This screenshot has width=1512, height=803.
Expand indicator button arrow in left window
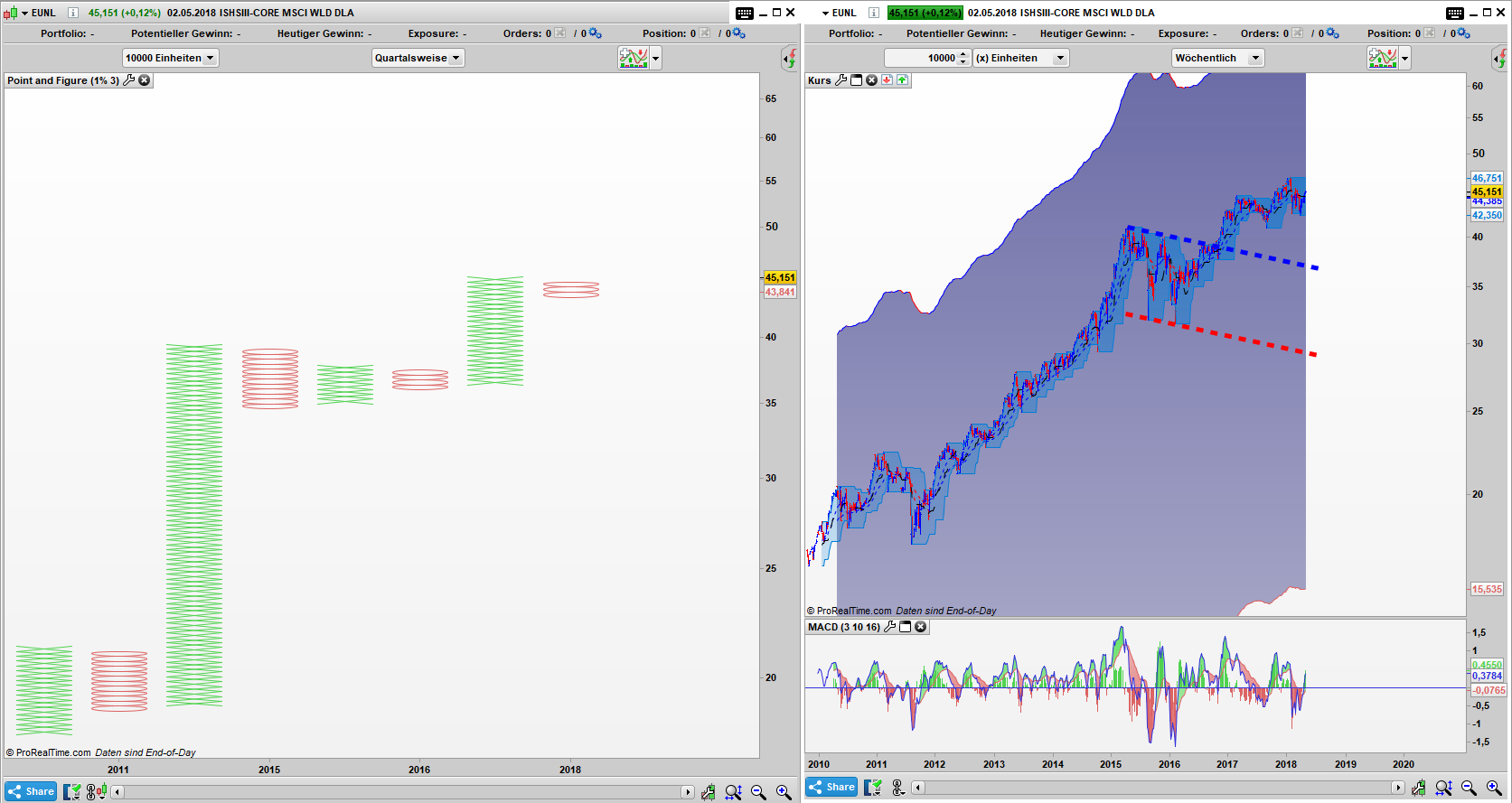(x=656, y=59)
